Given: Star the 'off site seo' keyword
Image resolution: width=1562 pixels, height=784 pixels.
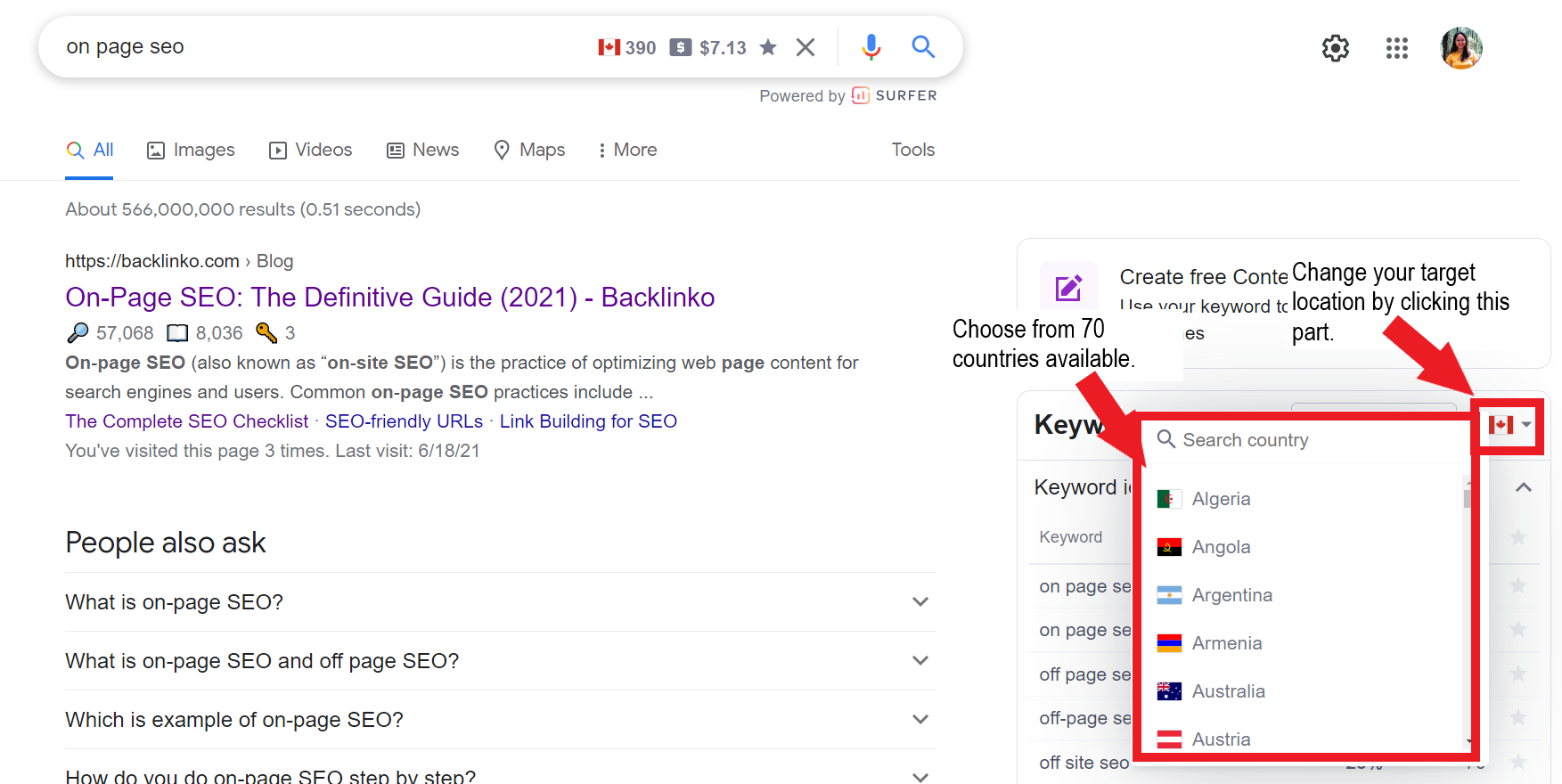Looking at the screenshot, I should point(1518,762).
